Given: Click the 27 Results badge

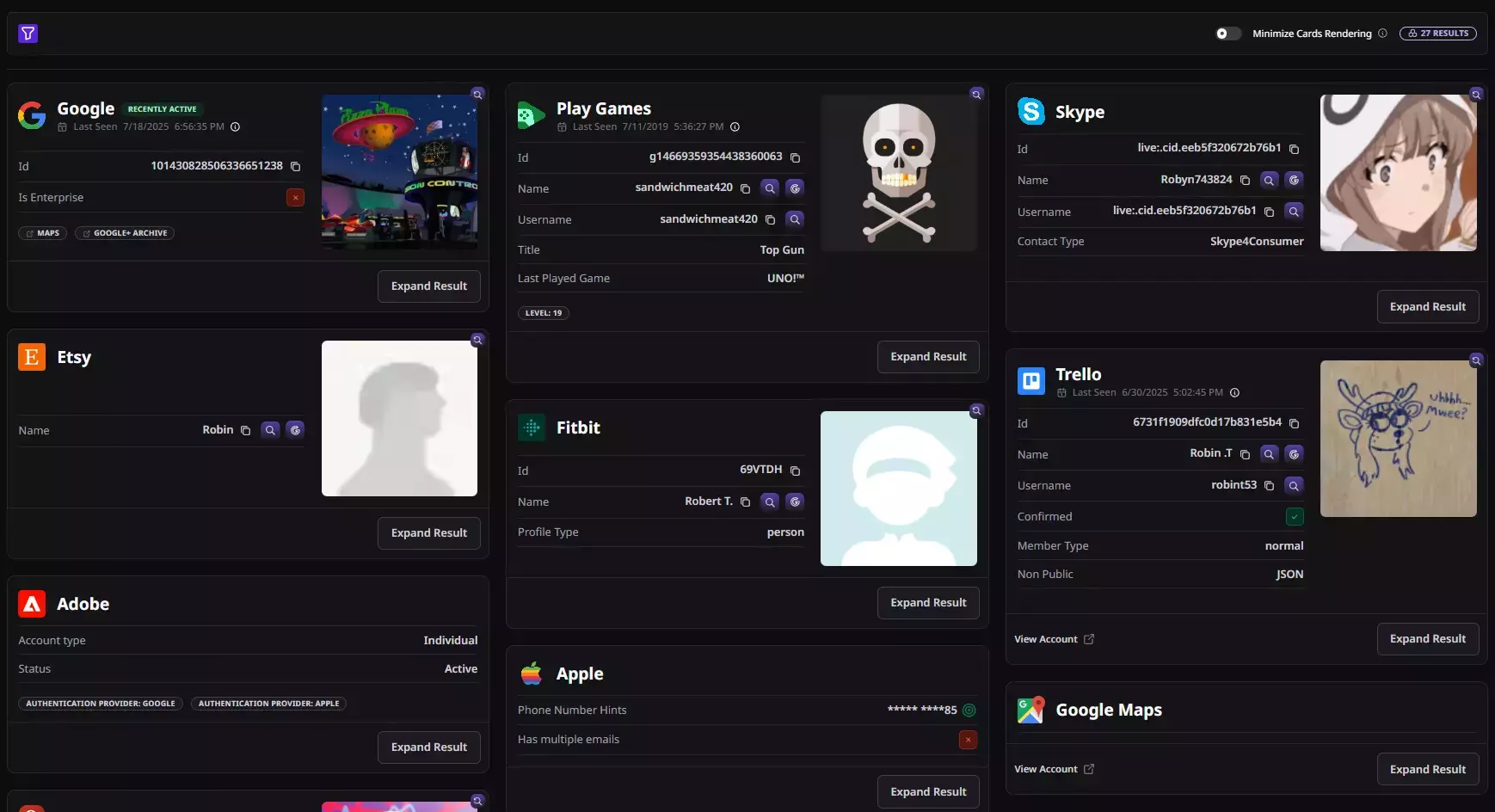Looking at the screenshot, I should 1438,34.
